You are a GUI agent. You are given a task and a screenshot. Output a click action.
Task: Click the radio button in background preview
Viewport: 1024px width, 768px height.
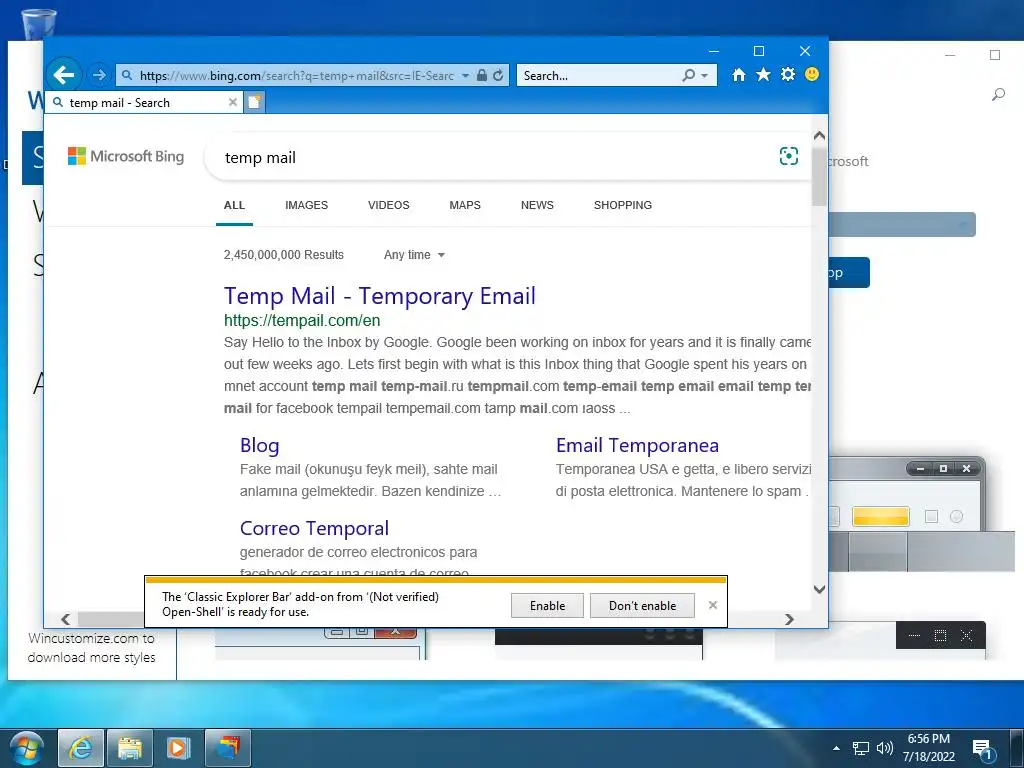pos(956,517)
